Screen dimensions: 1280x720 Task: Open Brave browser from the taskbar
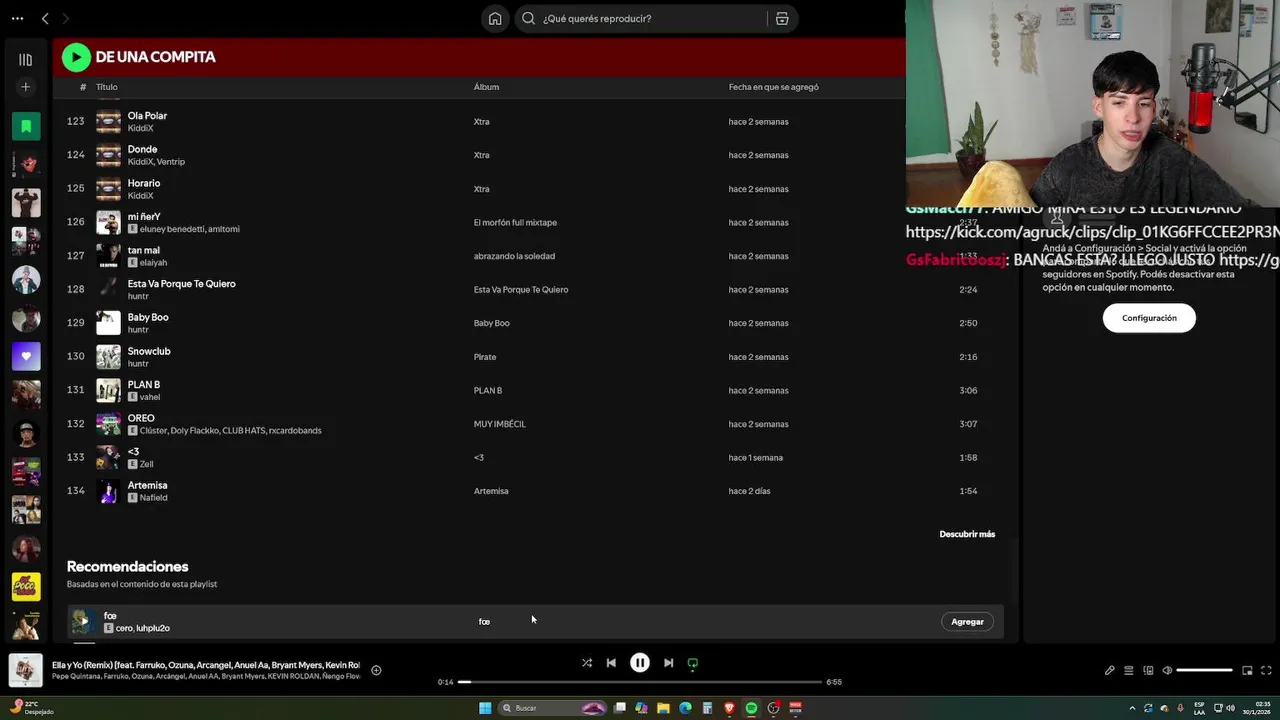point(729,708)
